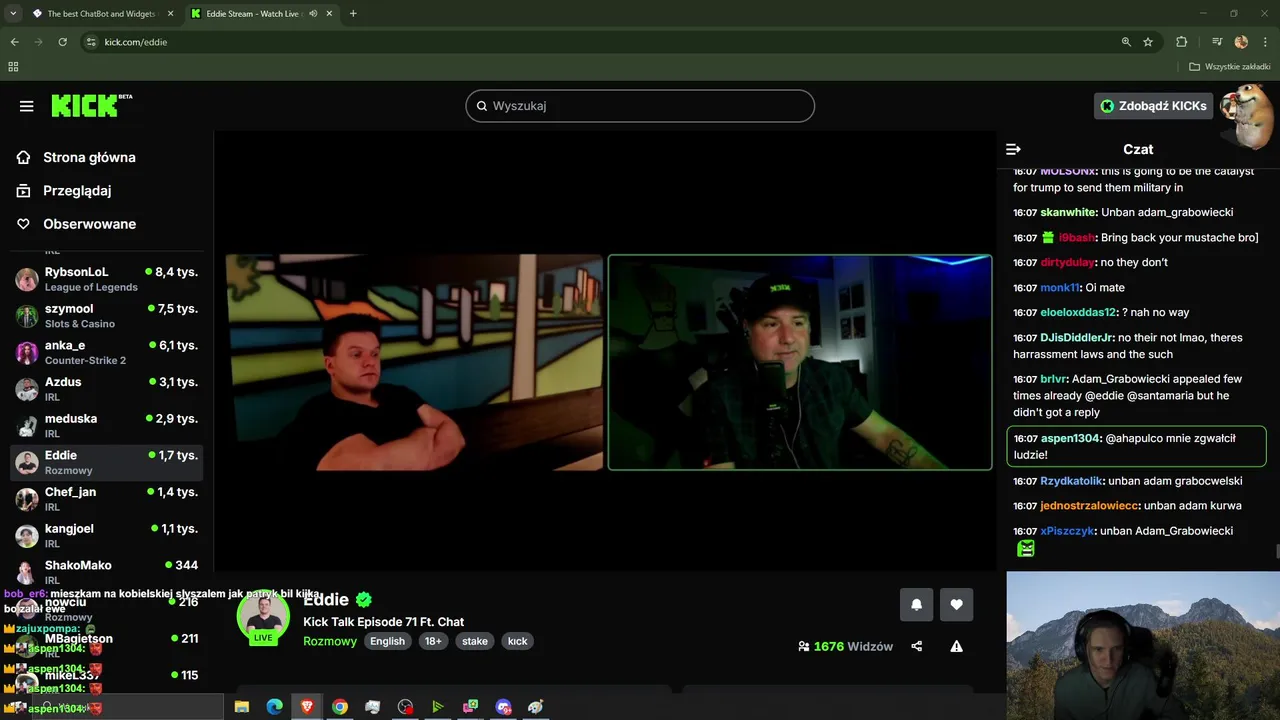Go back to previous page

(x=15, y=42)
